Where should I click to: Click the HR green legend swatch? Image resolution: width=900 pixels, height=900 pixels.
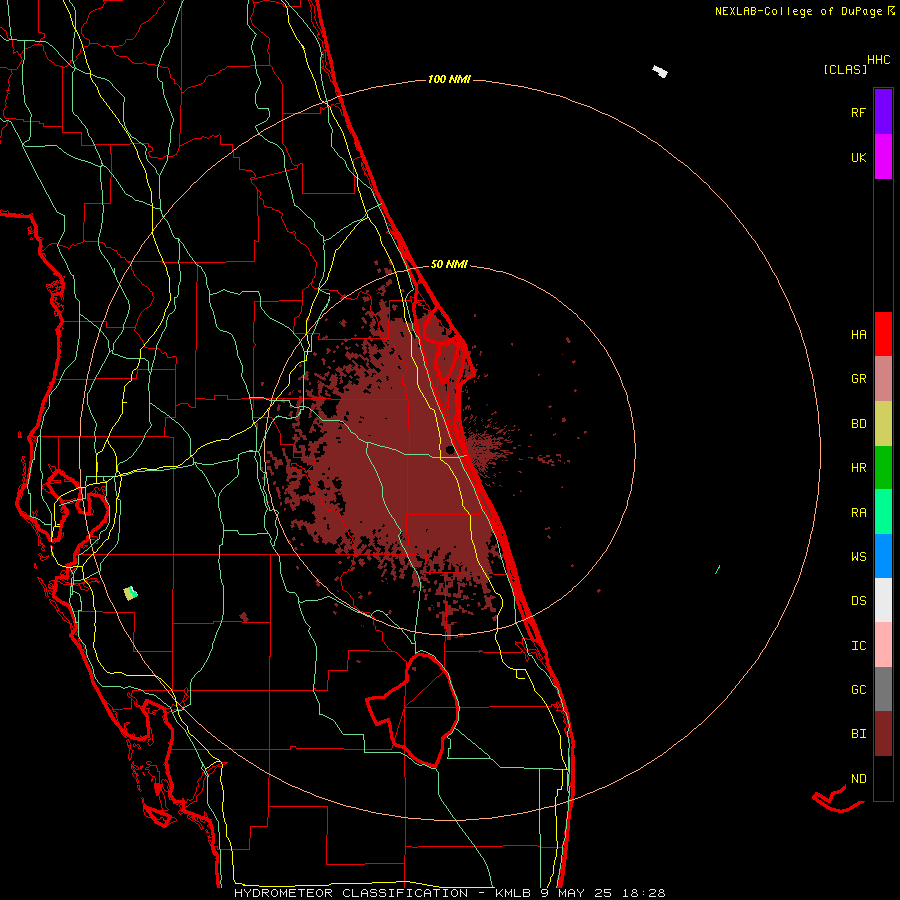pyautogui.click(x=883, y=468)
